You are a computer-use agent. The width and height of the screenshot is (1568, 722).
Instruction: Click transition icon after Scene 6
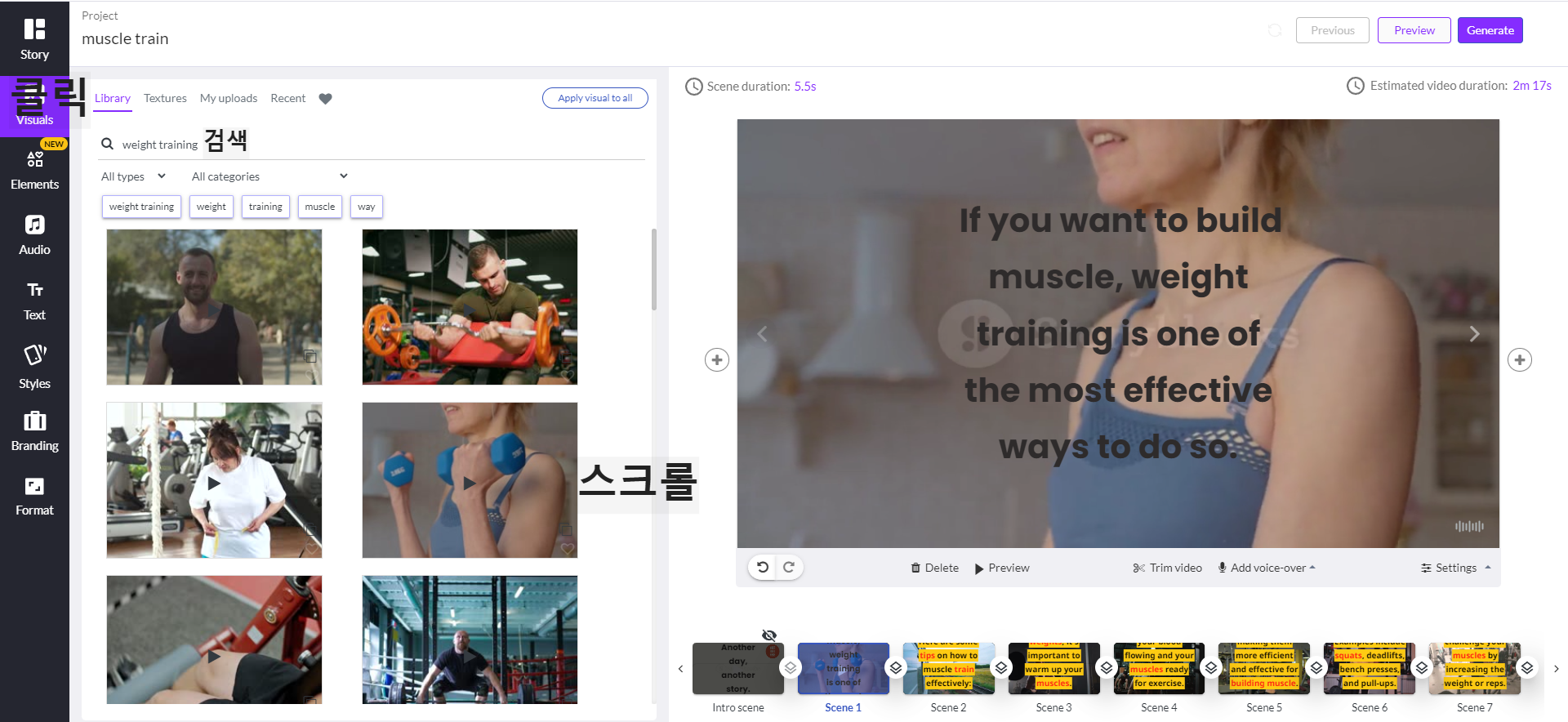(1422, 667)
